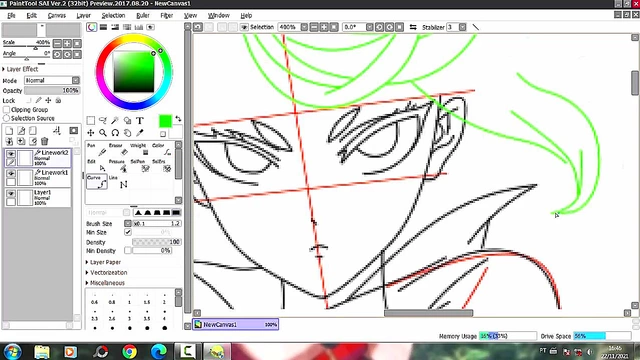The height and width of the screenshot is (360, 640).
Task: Create a new normal layer
Action: 9,131
